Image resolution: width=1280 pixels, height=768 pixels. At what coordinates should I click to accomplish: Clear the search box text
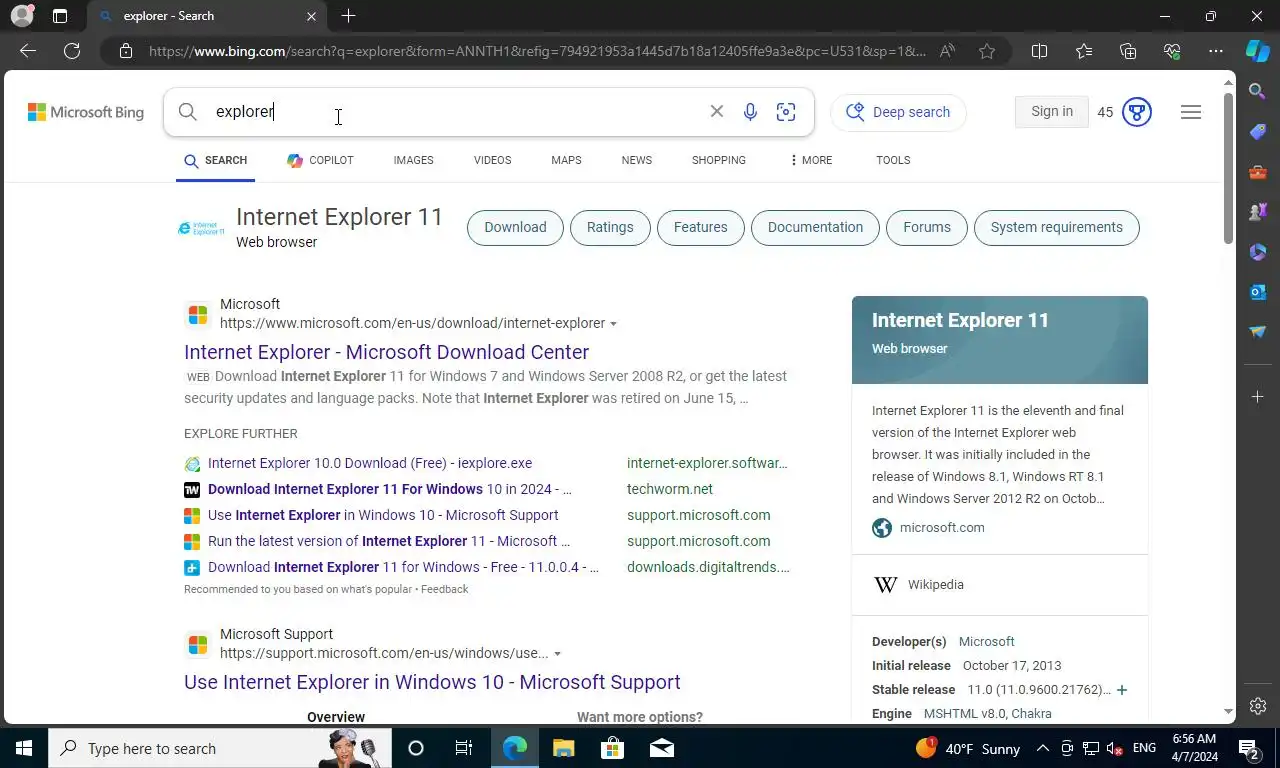coord(716,111)
